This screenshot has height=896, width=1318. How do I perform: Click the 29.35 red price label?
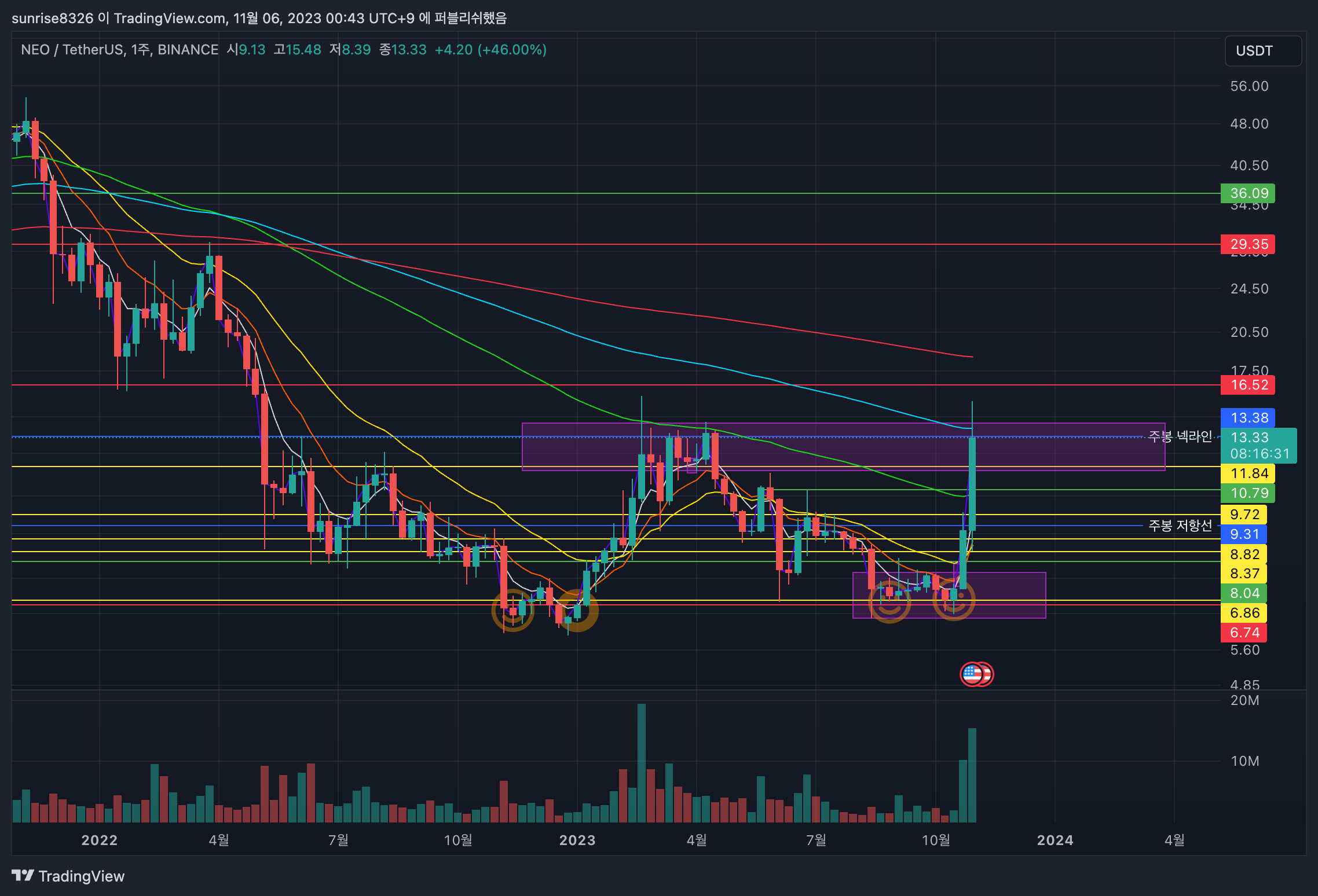tap(1248, 244)
